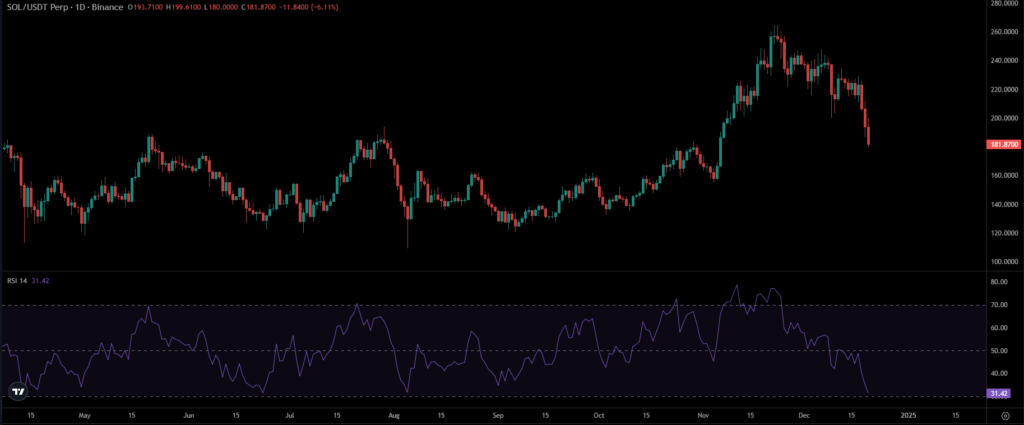This screenshot has height=425, width=1024.
Task: Click the purple 31.42 RSI axis tag
Action: click(1000, 394)
